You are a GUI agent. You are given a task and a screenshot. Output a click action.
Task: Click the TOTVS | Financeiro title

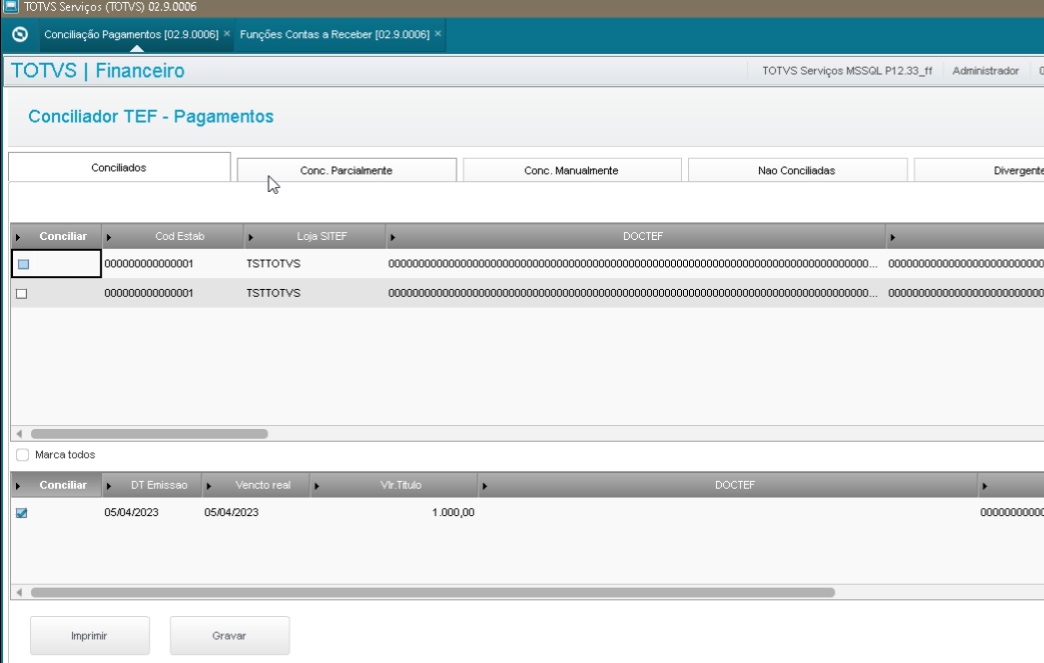coord(98,71)
